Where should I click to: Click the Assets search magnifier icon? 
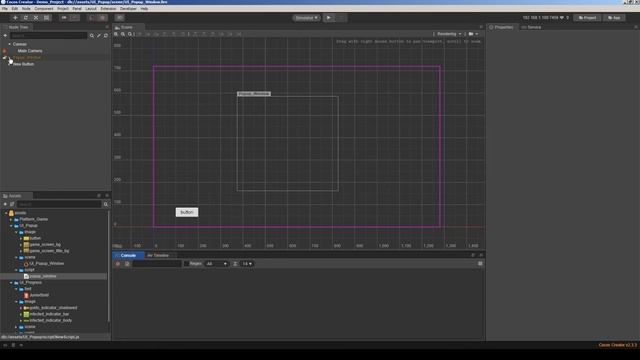point(106,204)
